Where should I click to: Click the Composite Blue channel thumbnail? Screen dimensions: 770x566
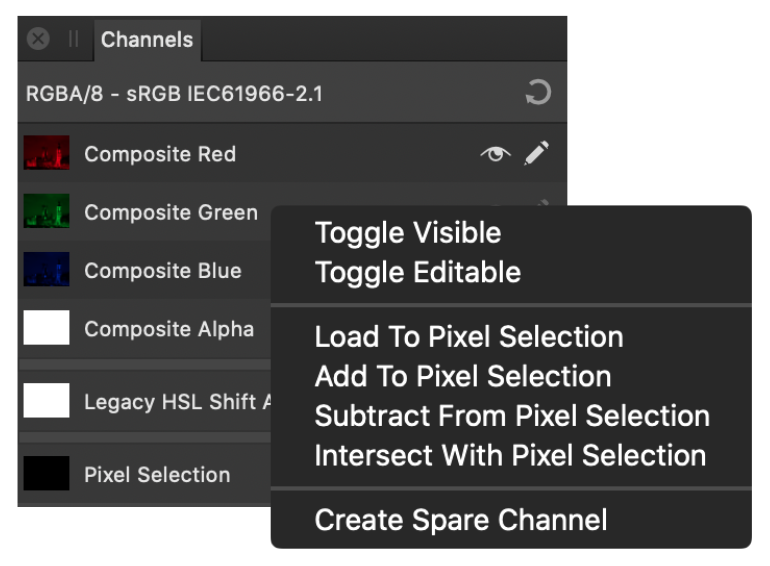tap(47, 269)
